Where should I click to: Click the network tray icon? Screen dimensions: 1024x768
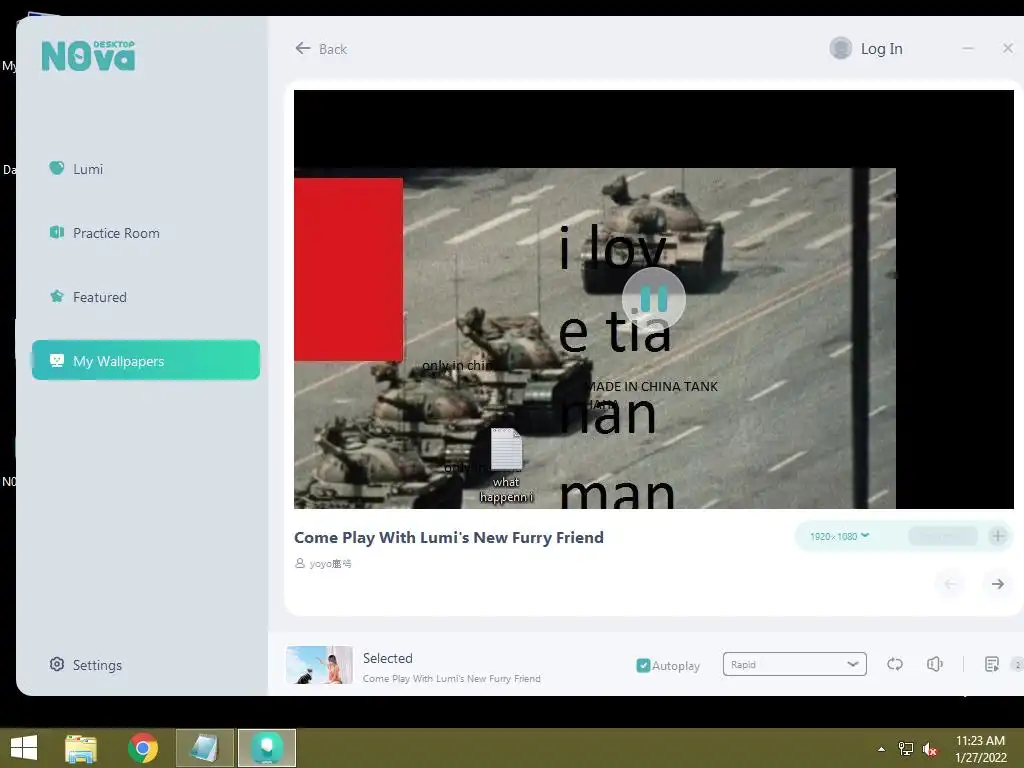coord(906,749)
